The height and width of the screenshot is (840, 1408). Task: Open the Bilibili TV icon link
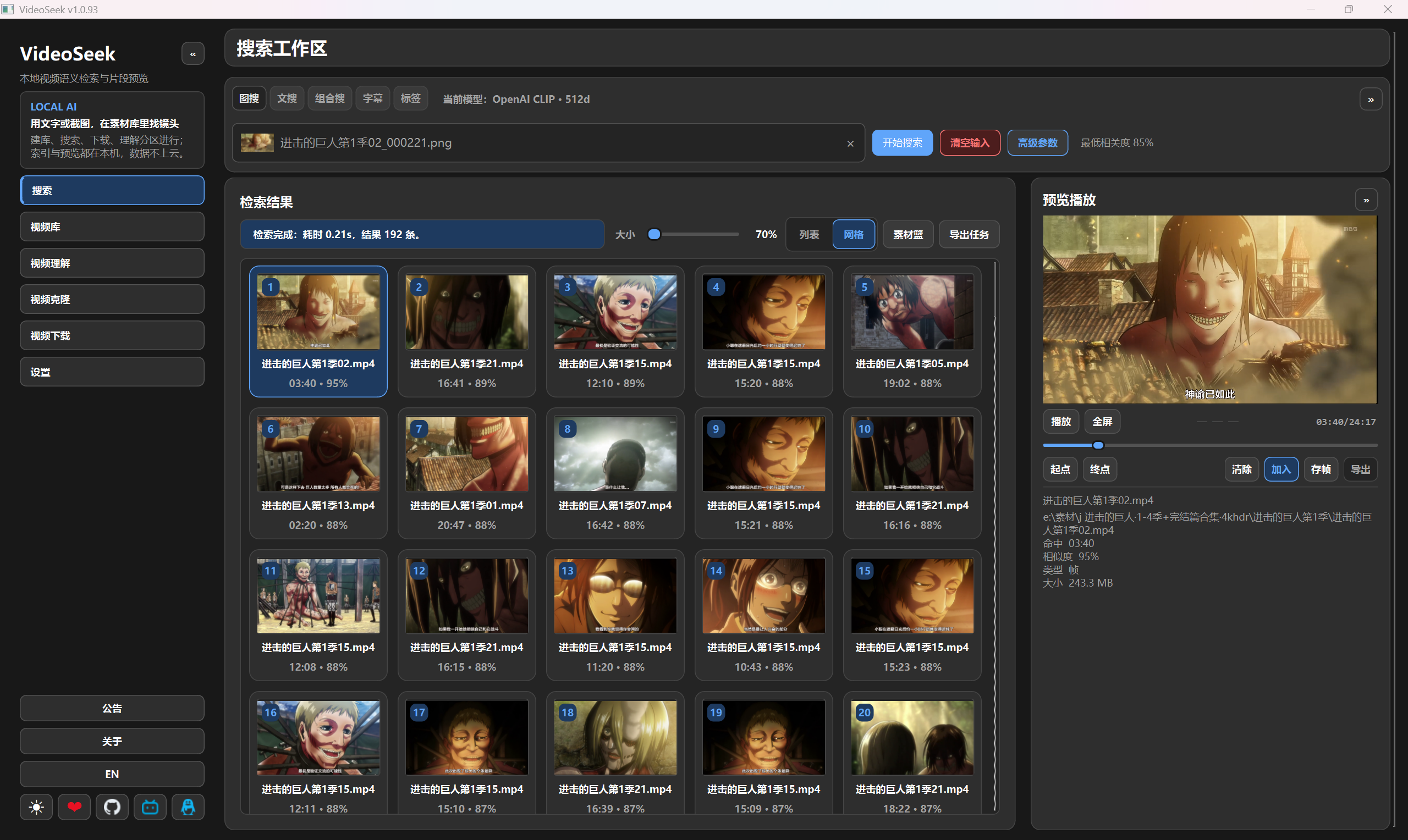point(150,806)
